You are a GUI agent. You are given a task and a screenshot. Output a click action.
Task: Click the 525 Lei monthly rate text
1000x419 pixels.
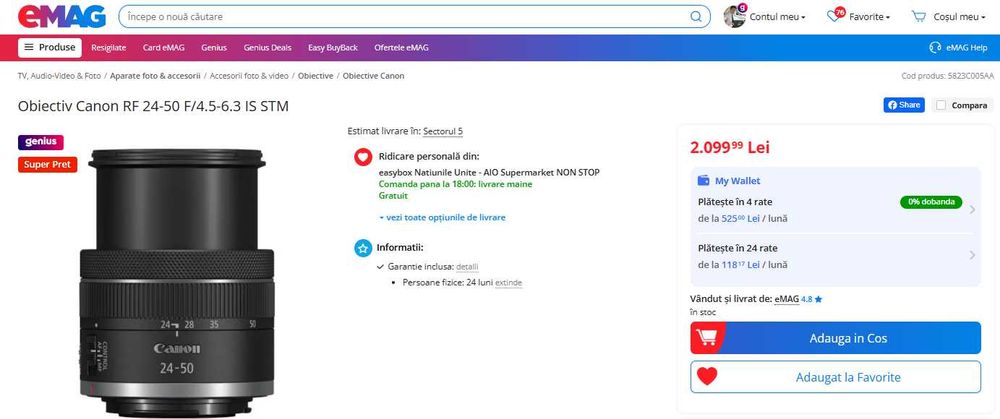pos(742,218)
